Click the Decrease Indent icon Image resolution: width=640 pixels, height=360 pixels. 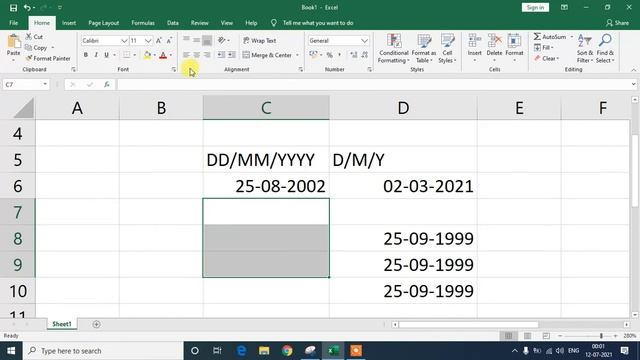coord(221,55)
